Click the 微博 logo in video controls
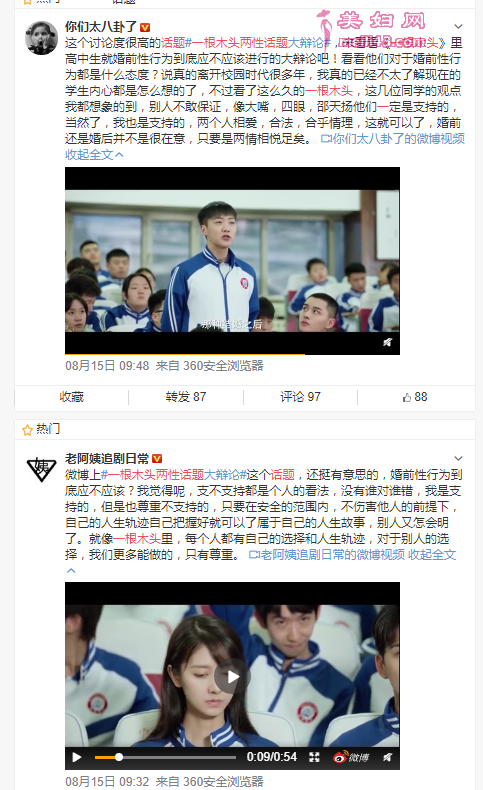Viewport: 483px width, 790px height. point(352,757)
